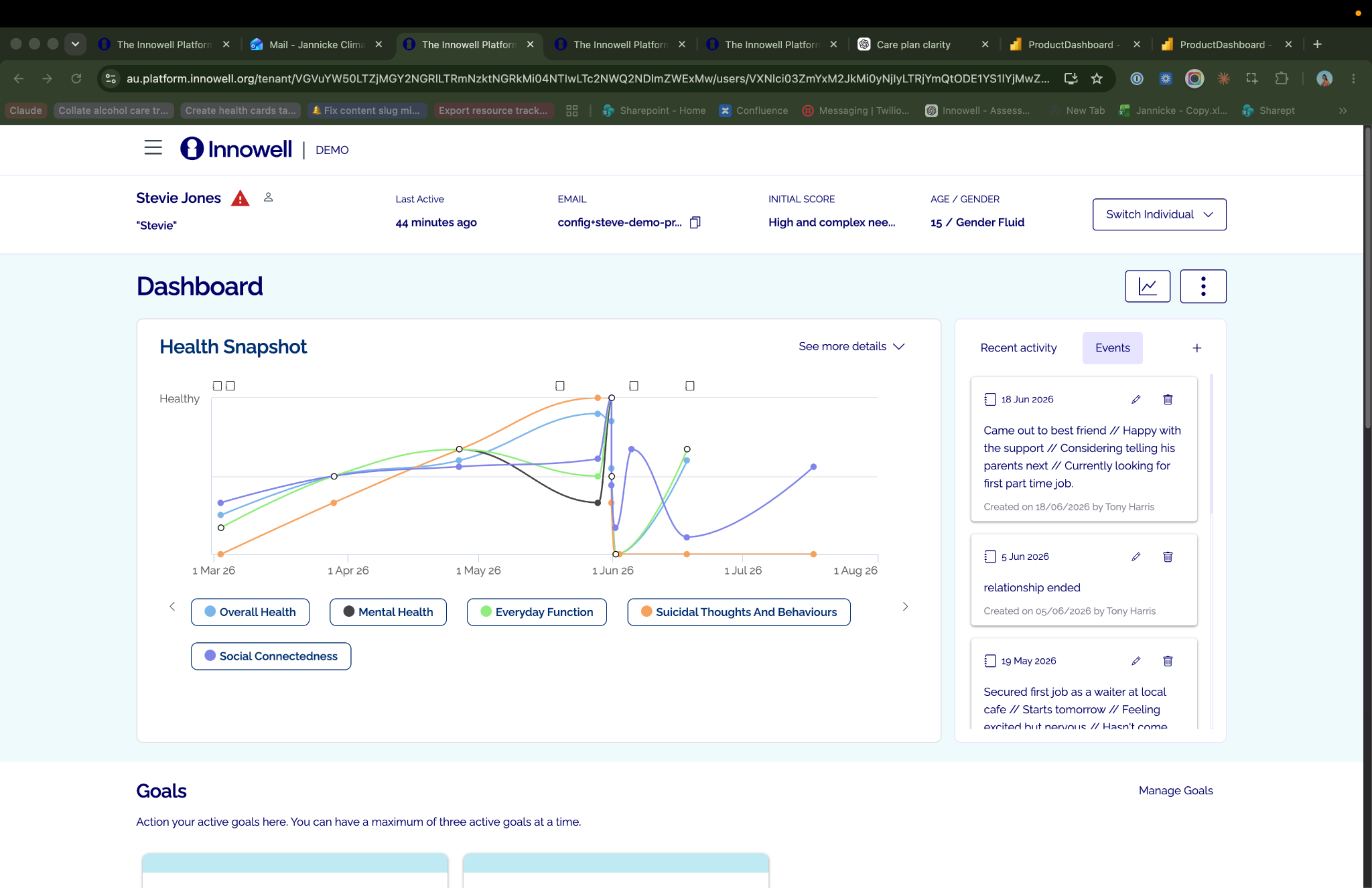Edit the 19 May 2026 event

pyautogui.click(x=1136, y=662)
